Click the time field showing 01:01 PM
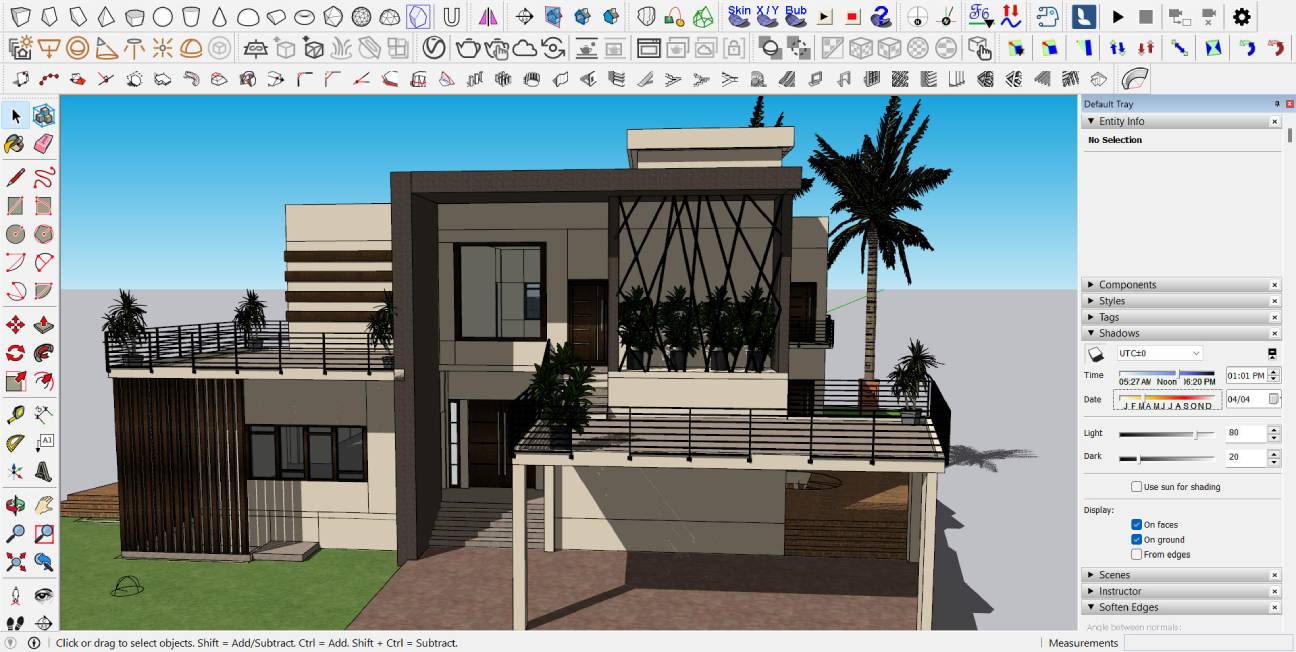This screenshot has height=652, width=1296. coord(1246,376)
